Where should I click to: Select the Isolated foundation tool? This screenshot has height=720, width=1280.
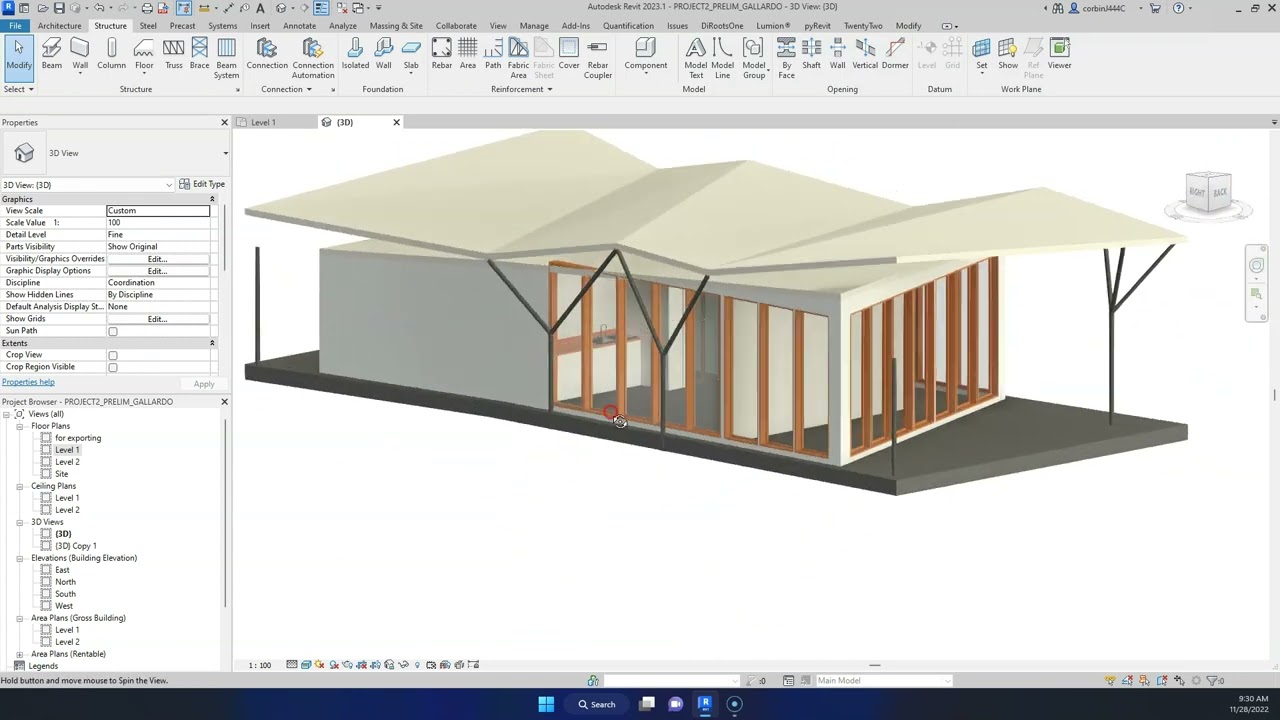(355, 54)
